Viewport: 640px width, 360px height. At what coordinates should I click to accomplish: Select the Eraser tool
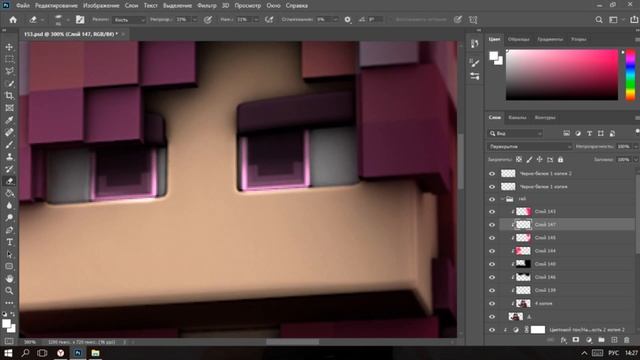click(x=9, y=181)
